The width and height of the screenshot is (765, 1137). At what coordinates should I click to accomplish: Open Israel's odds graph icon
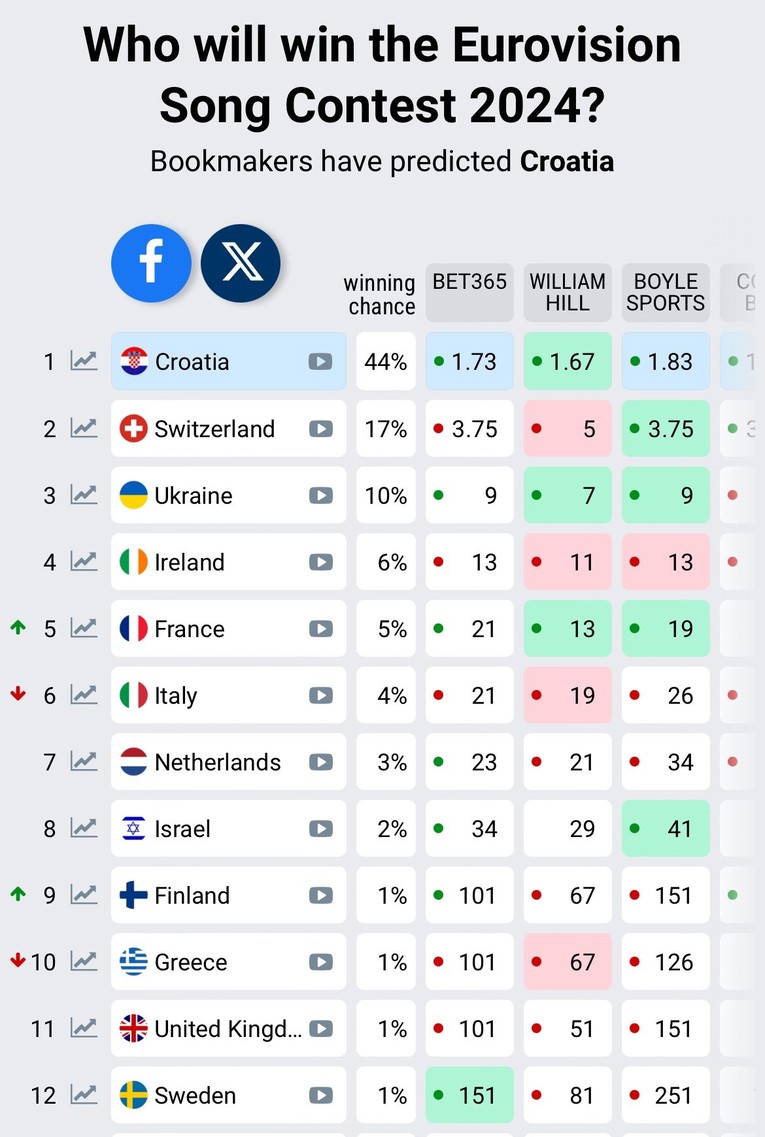(84, 828)
